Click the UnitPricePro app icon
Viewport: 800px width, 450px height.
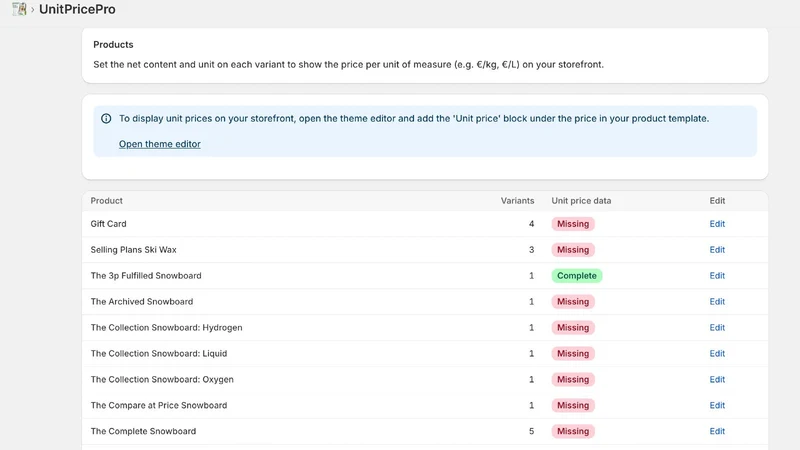[x=19, y=9]
